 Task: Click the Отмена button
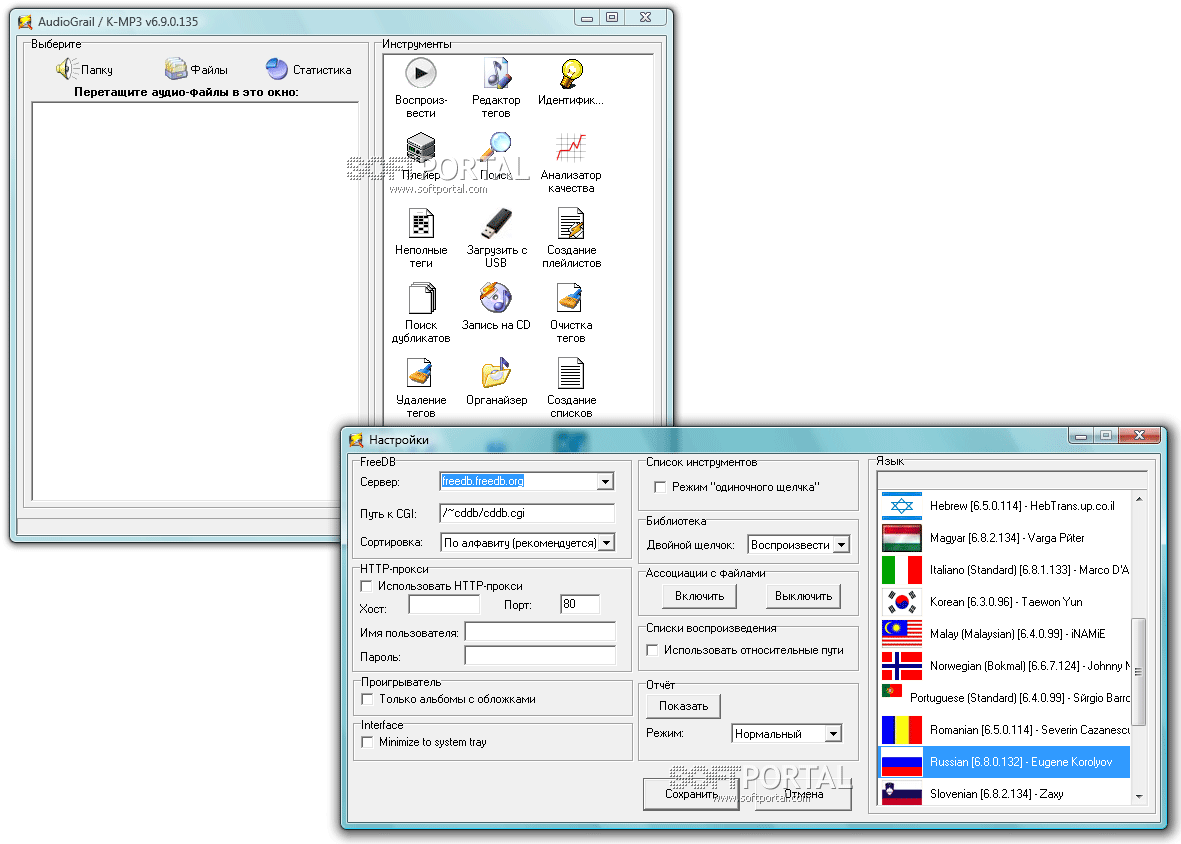804,794
